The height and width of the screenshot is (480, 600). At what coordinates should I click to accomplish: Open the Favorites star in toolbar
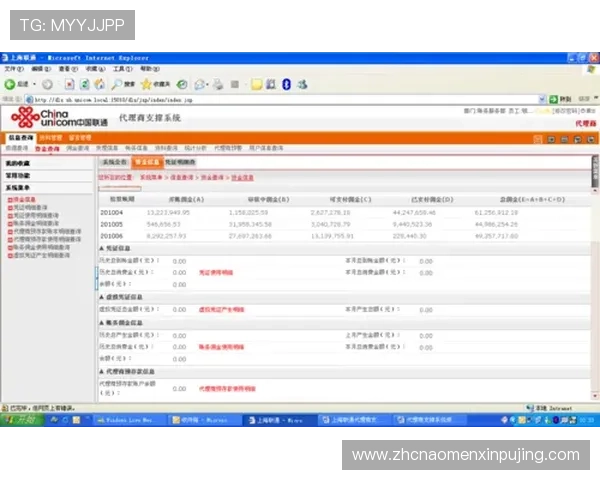pos(147,84)
